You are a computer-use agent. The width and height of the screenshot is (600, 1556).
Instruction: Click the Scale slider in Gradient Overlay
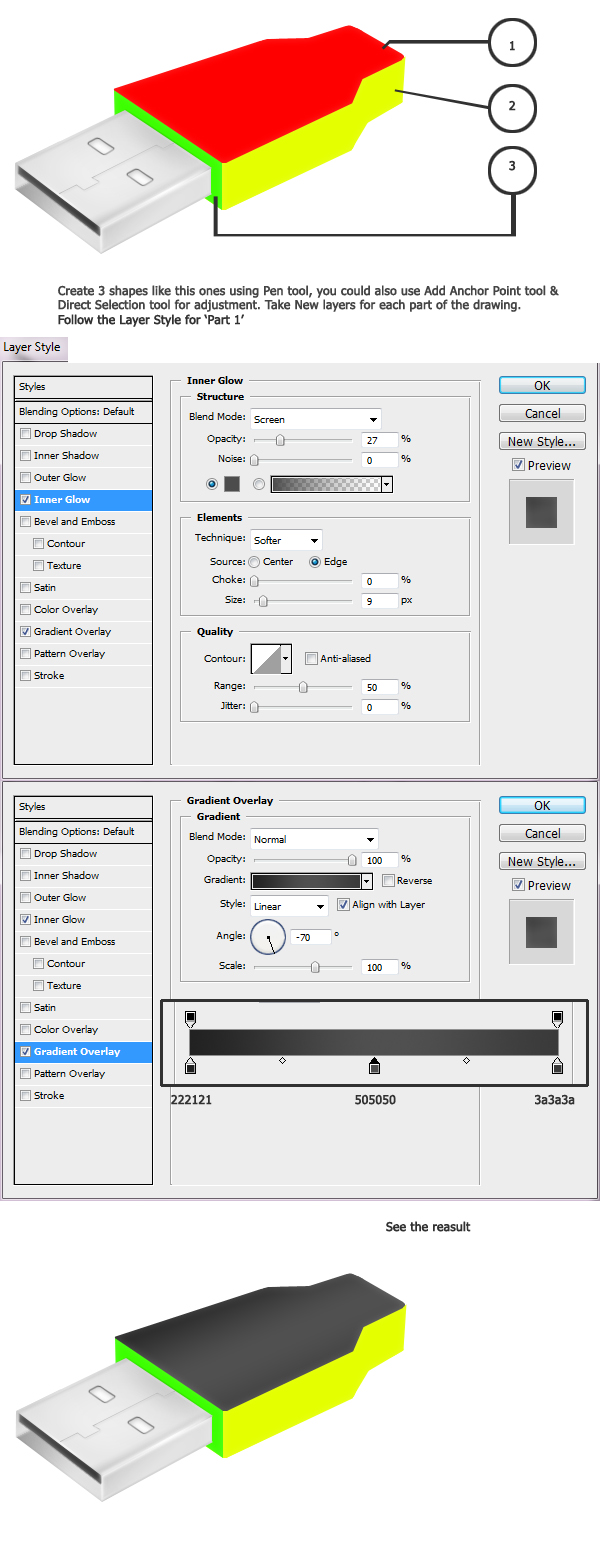point(315,967)
